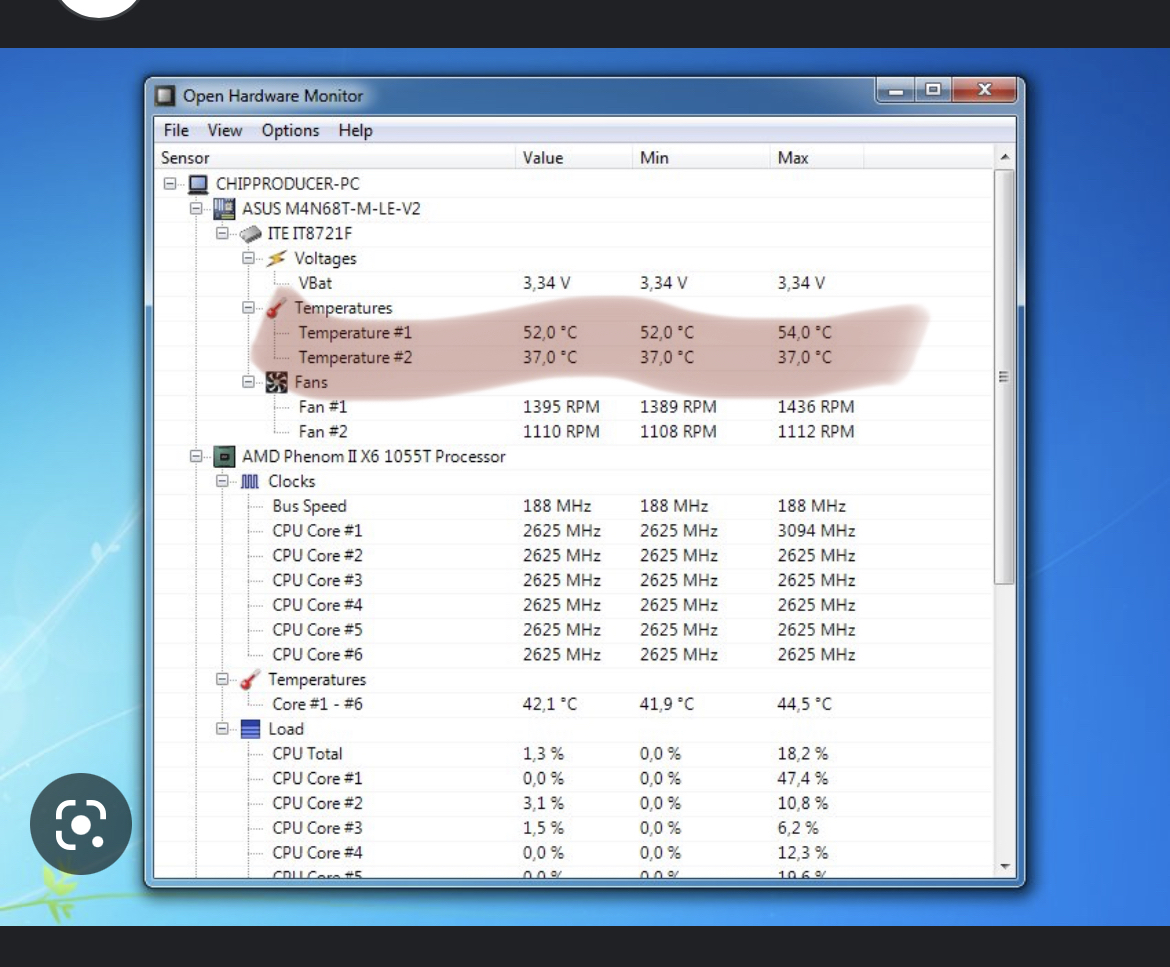The width and height of the screenshot is (1170, 967).
Task: Collapse the Clocks group
Action: click(x=222, y=481)
